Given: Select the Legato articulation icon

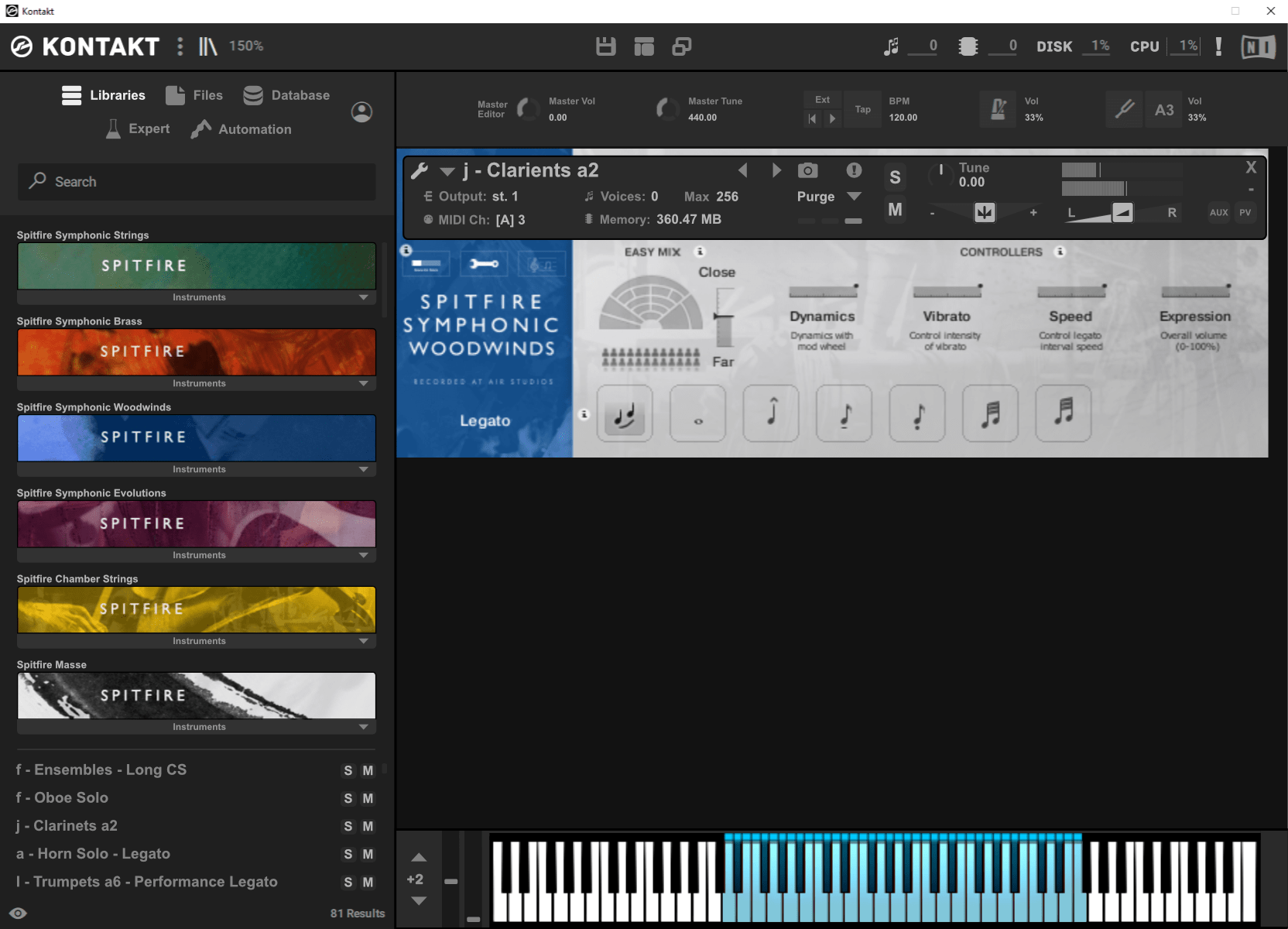Looking at the screenshot, I should (625, 414).
